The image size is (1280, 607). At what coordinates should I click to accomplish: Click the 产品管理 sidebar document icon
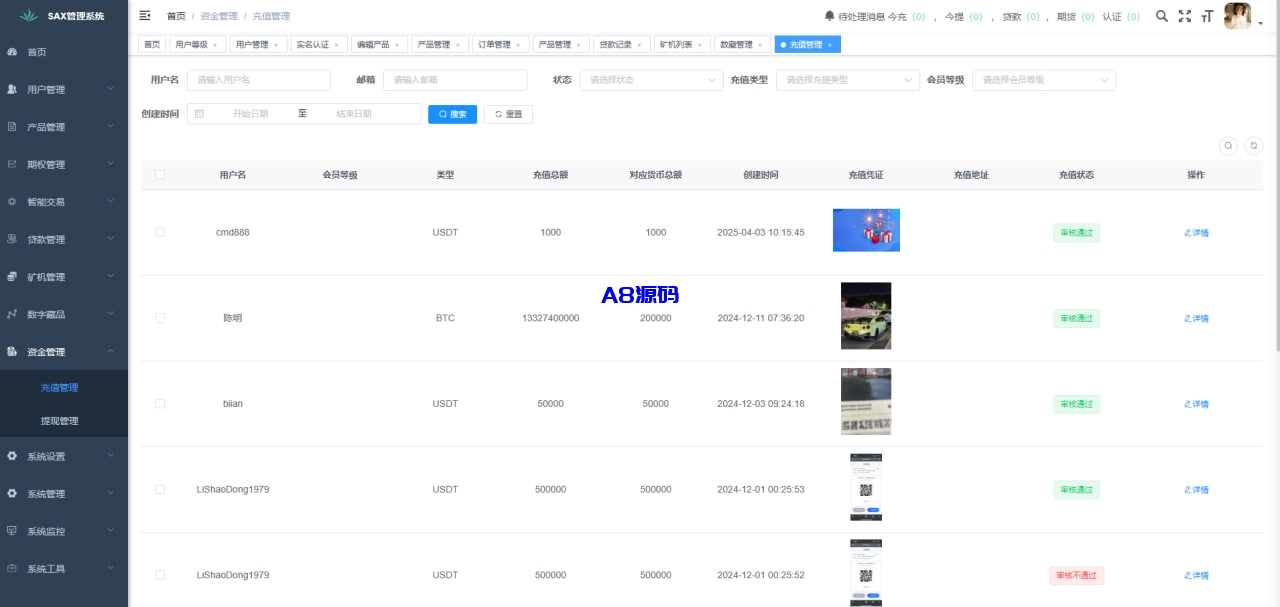click(12, 127)
